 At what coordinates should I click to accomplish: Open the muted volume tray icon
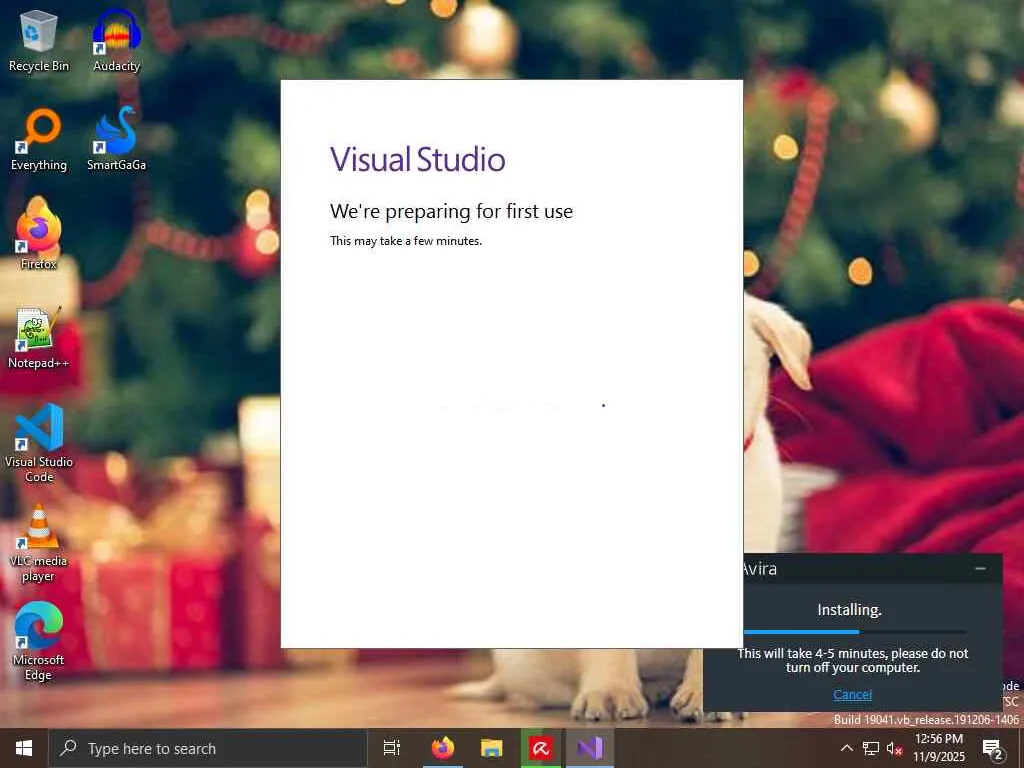coord(894,748)
